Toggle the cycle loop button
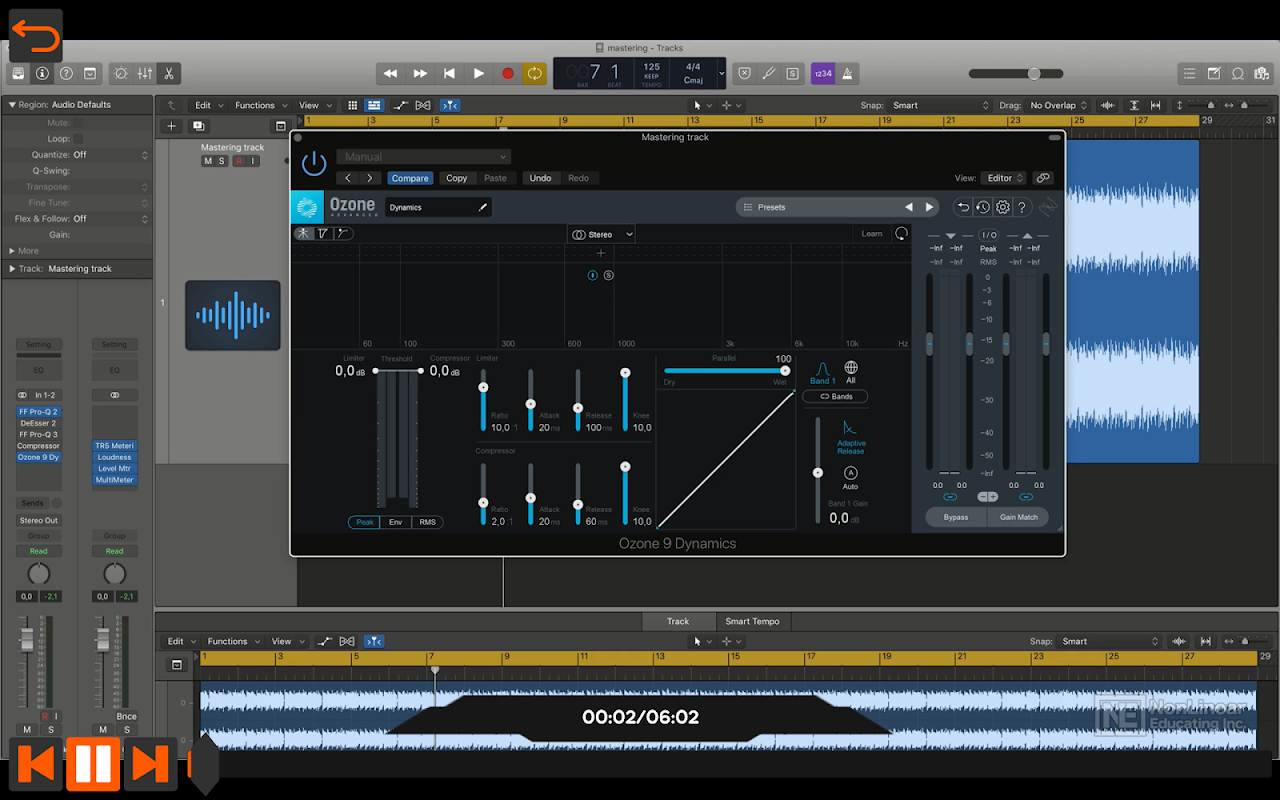The width and height of the screenshot is (1280, 800). tap(535, 73)
